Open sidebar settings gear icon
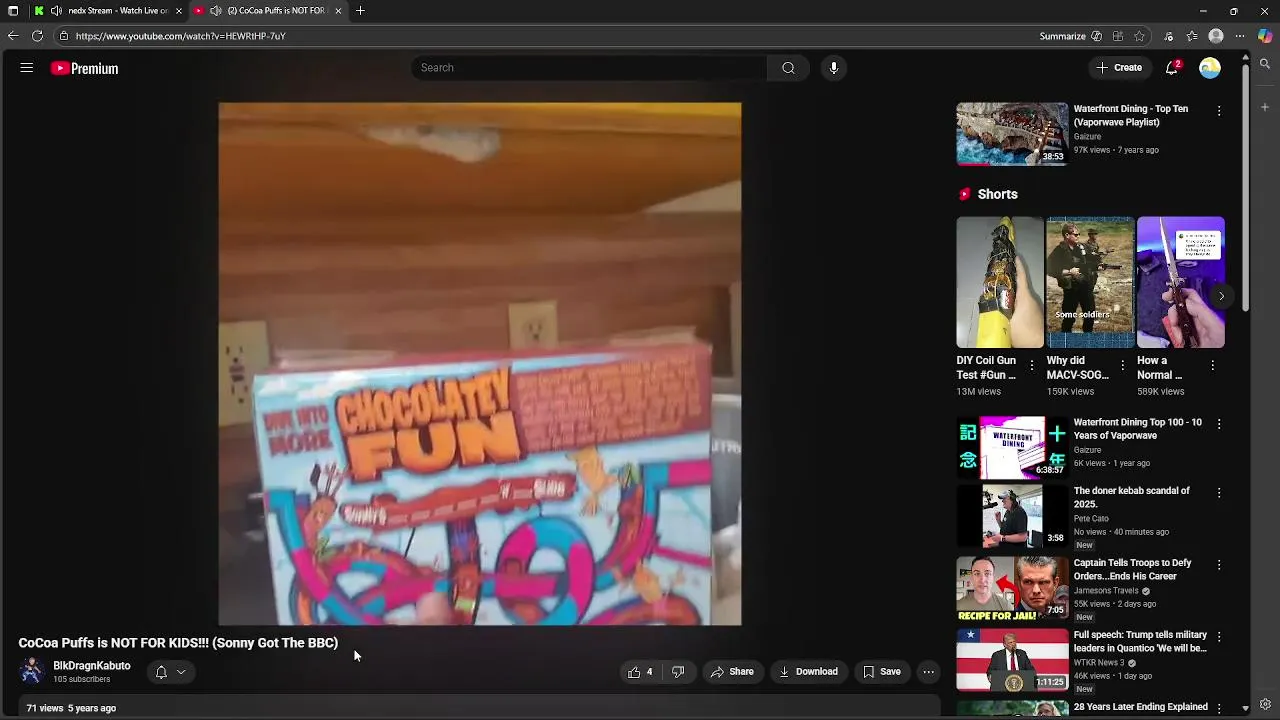Viewport: 1280px width, 720px height. tap(1265, 704)
